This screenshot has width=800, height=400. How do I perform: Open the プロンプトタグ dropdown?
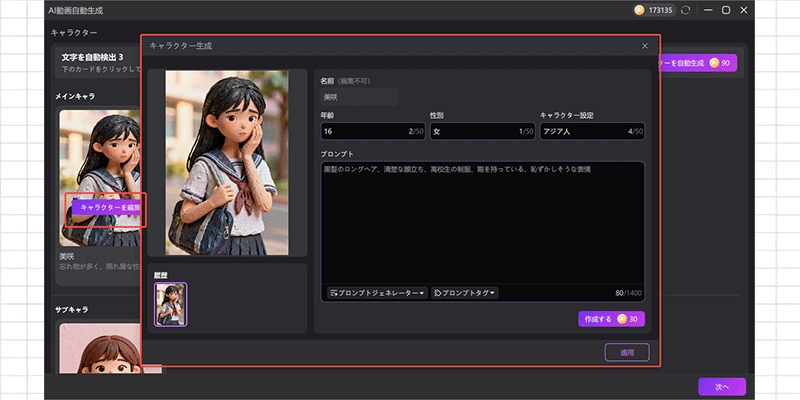[x=465, y=293]
